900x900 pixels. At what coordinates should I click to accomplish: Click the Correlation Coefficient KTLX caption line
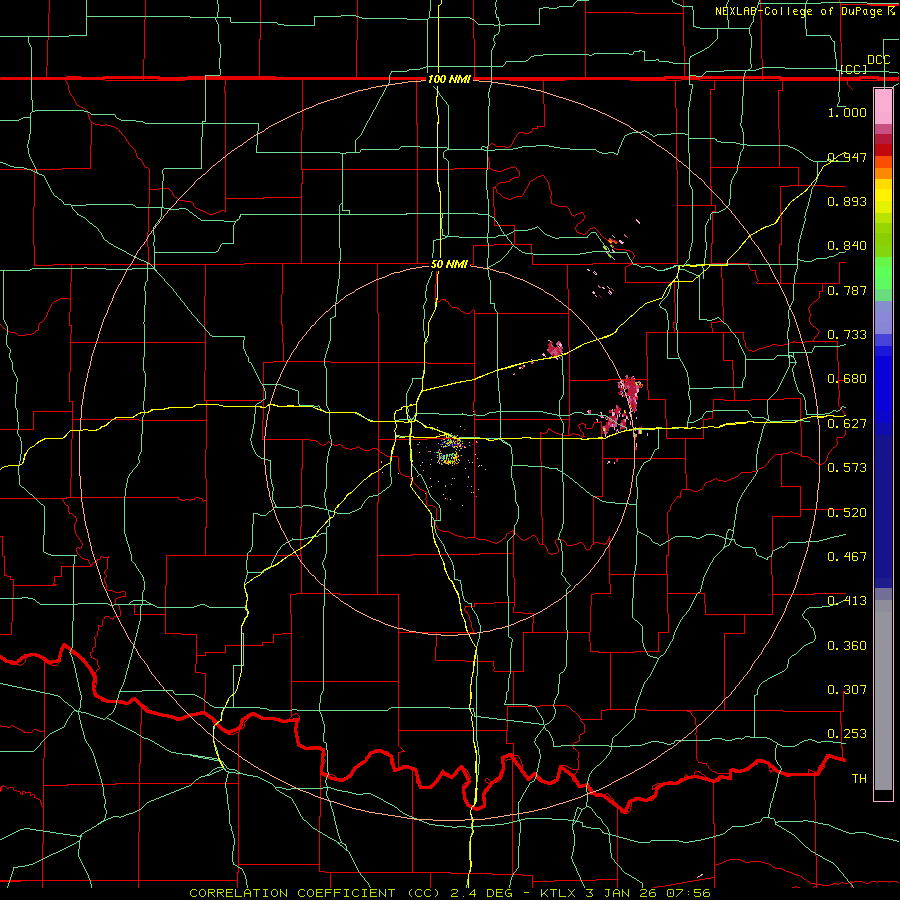point(449,893)
